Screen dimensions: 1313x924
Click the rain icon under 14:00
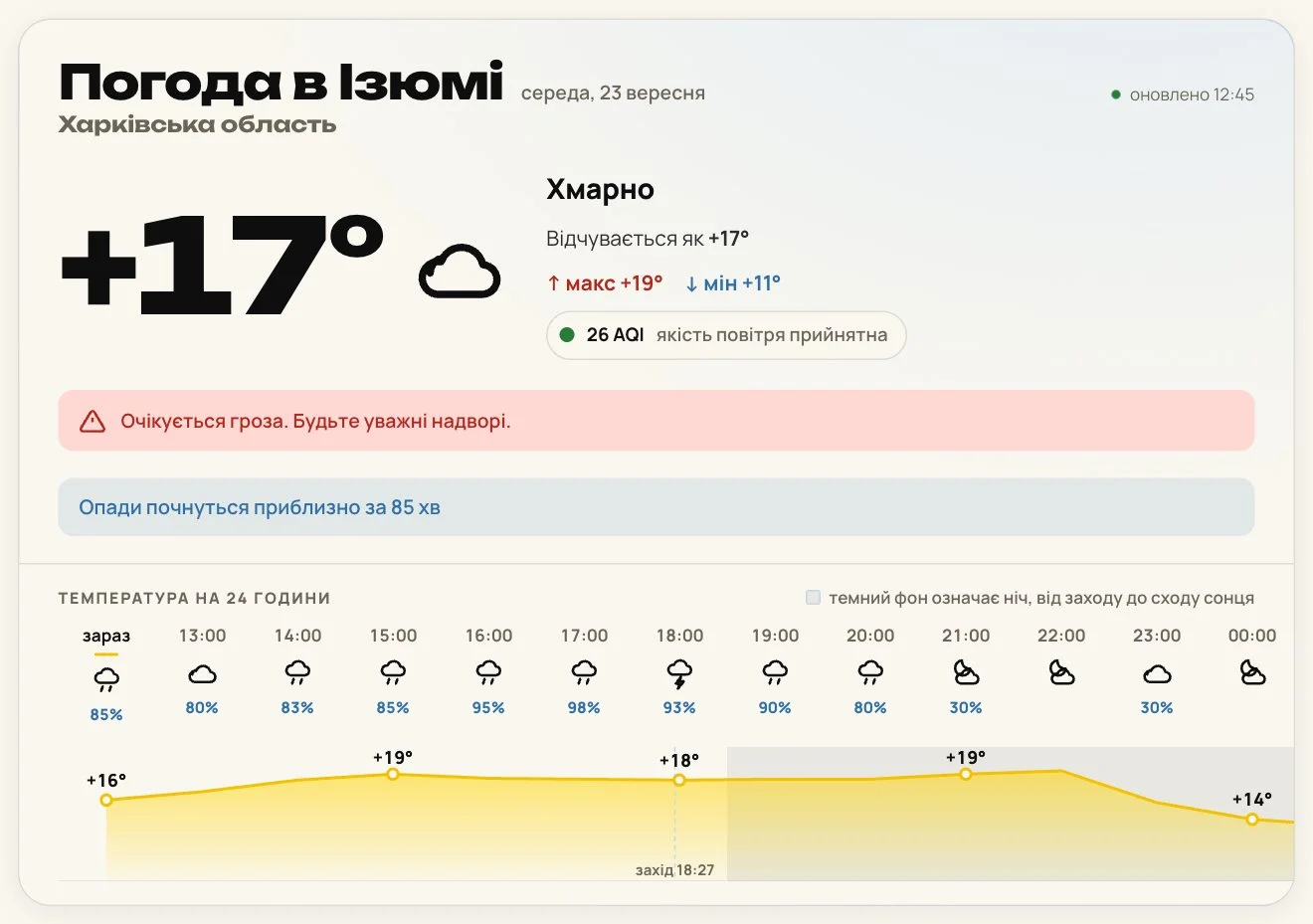(x=297, y=673)
